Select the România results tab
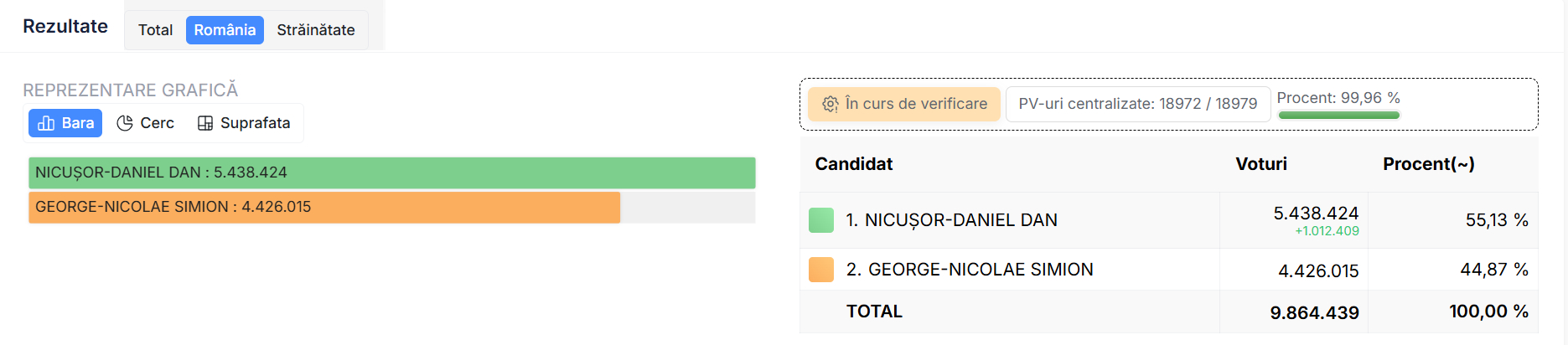1568x345 pixels. pyautogui.click(x=225, y=30)
